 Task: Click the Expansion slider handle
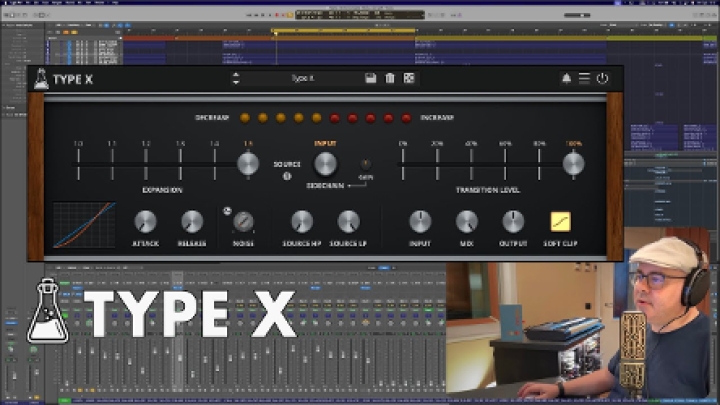[x=248, y=164]
